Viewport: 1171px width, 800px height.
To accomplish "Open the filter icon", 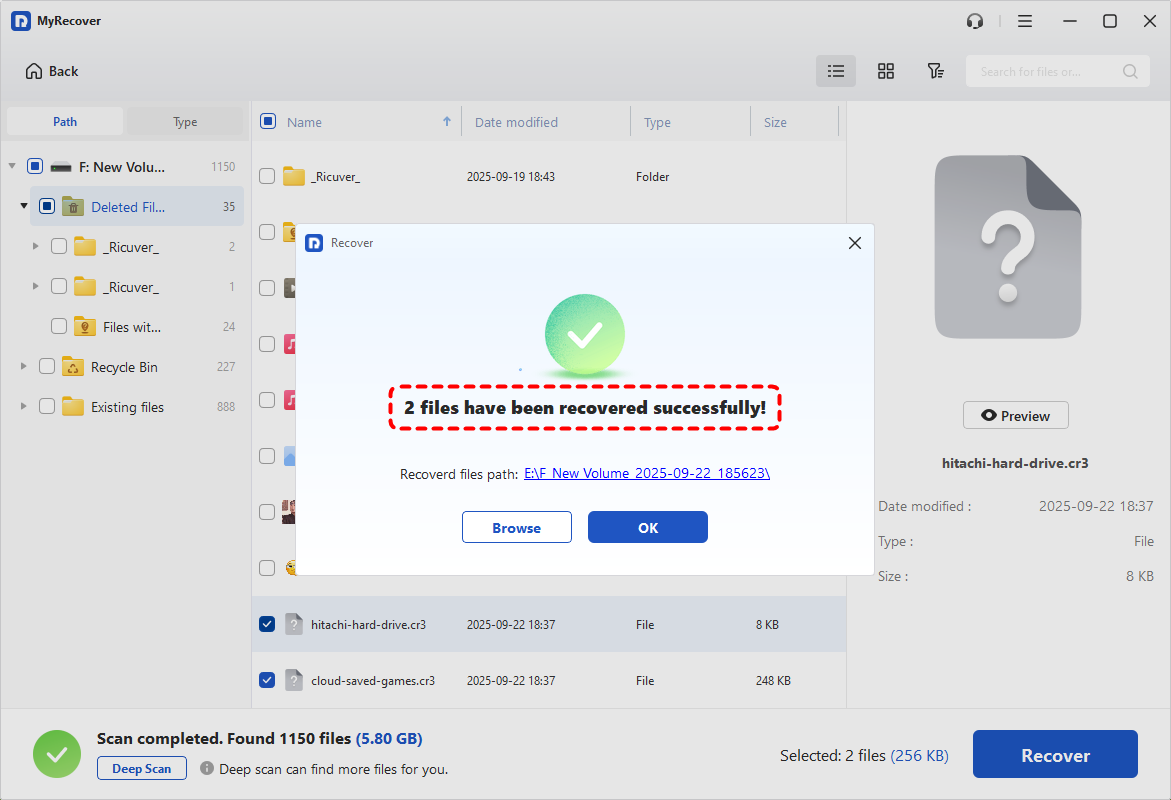I will [935, 71].
